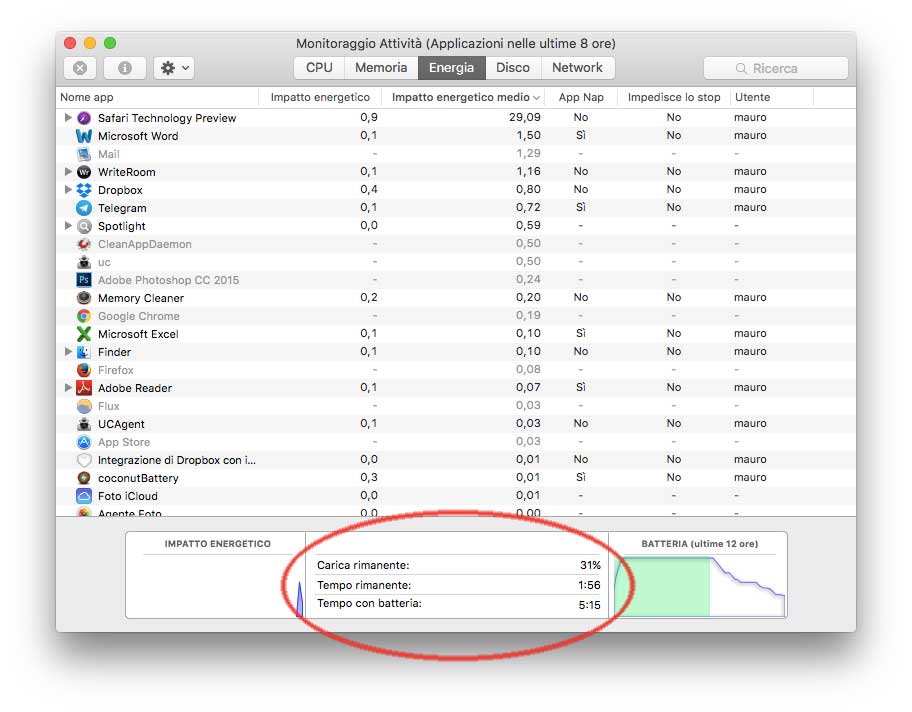Click the Ricerca search field
The image size is (912, 712).
tap(775, 68)
